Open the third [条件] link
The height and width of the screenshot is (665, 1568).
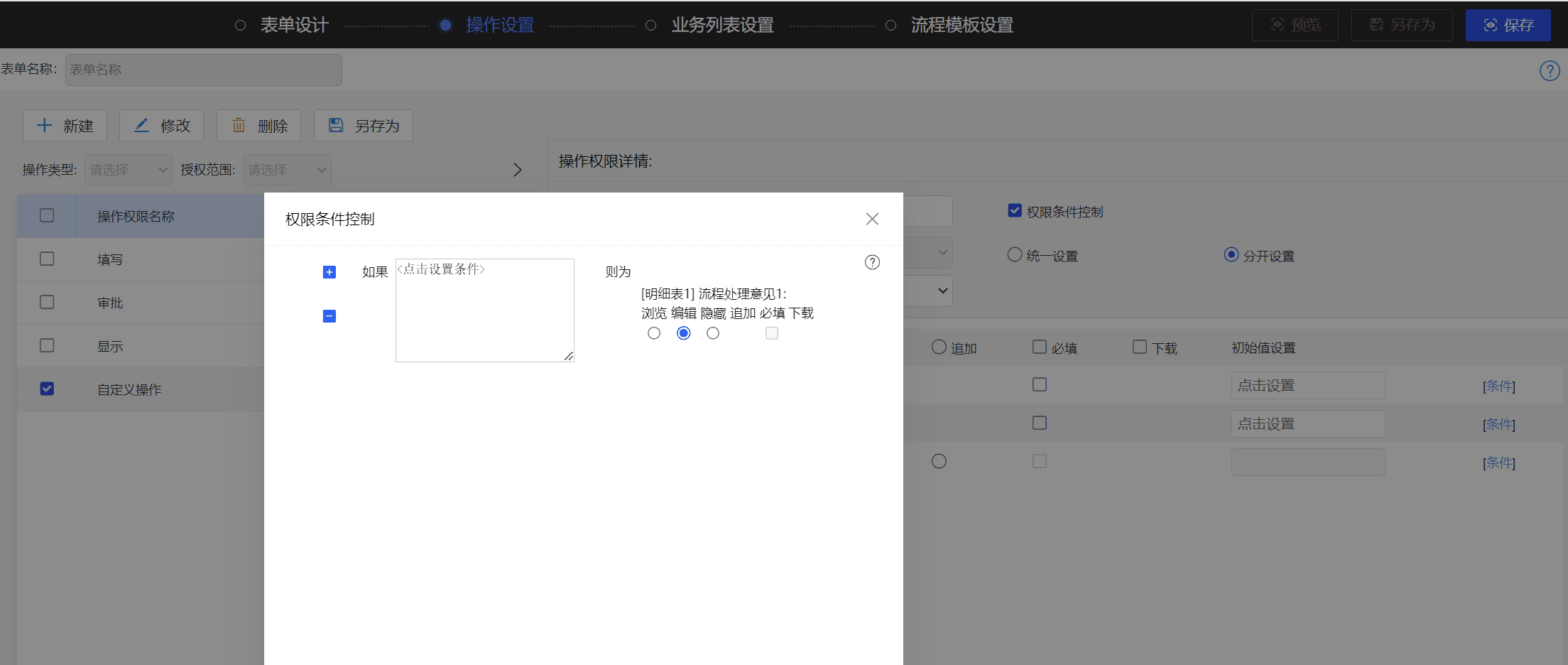point(1499,463)
